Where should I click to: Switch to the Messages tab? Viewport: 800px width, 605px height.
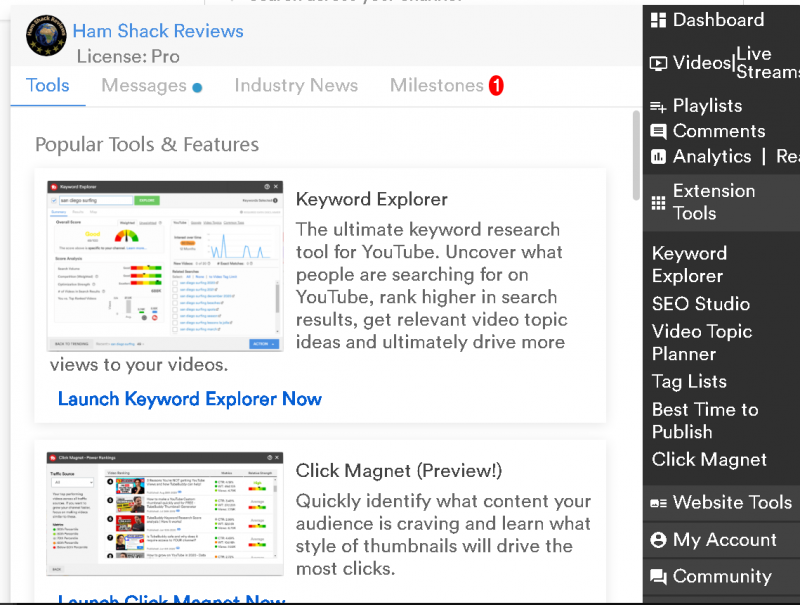pos(144,86)
